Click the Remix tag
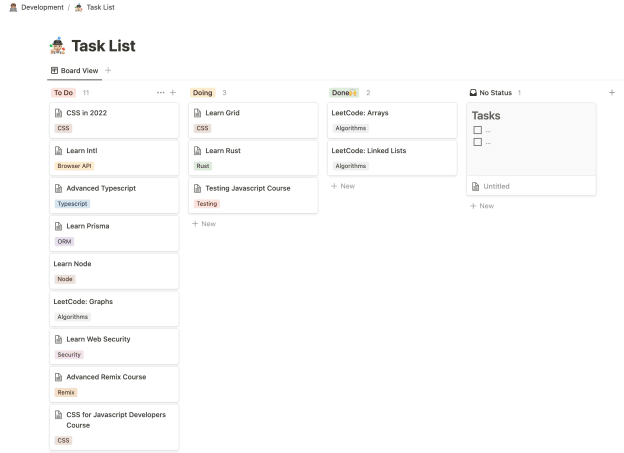Screen dimensions: 624x453 coord(66,392)
